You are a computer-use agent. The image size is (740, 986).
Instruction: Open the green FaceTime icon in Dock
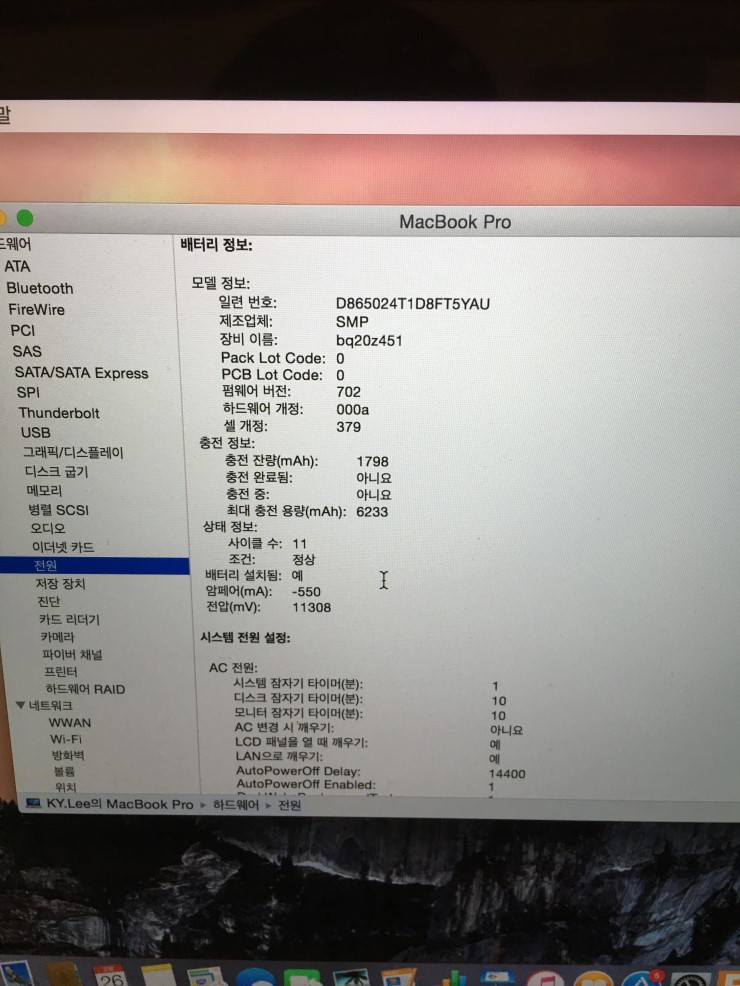301,979
